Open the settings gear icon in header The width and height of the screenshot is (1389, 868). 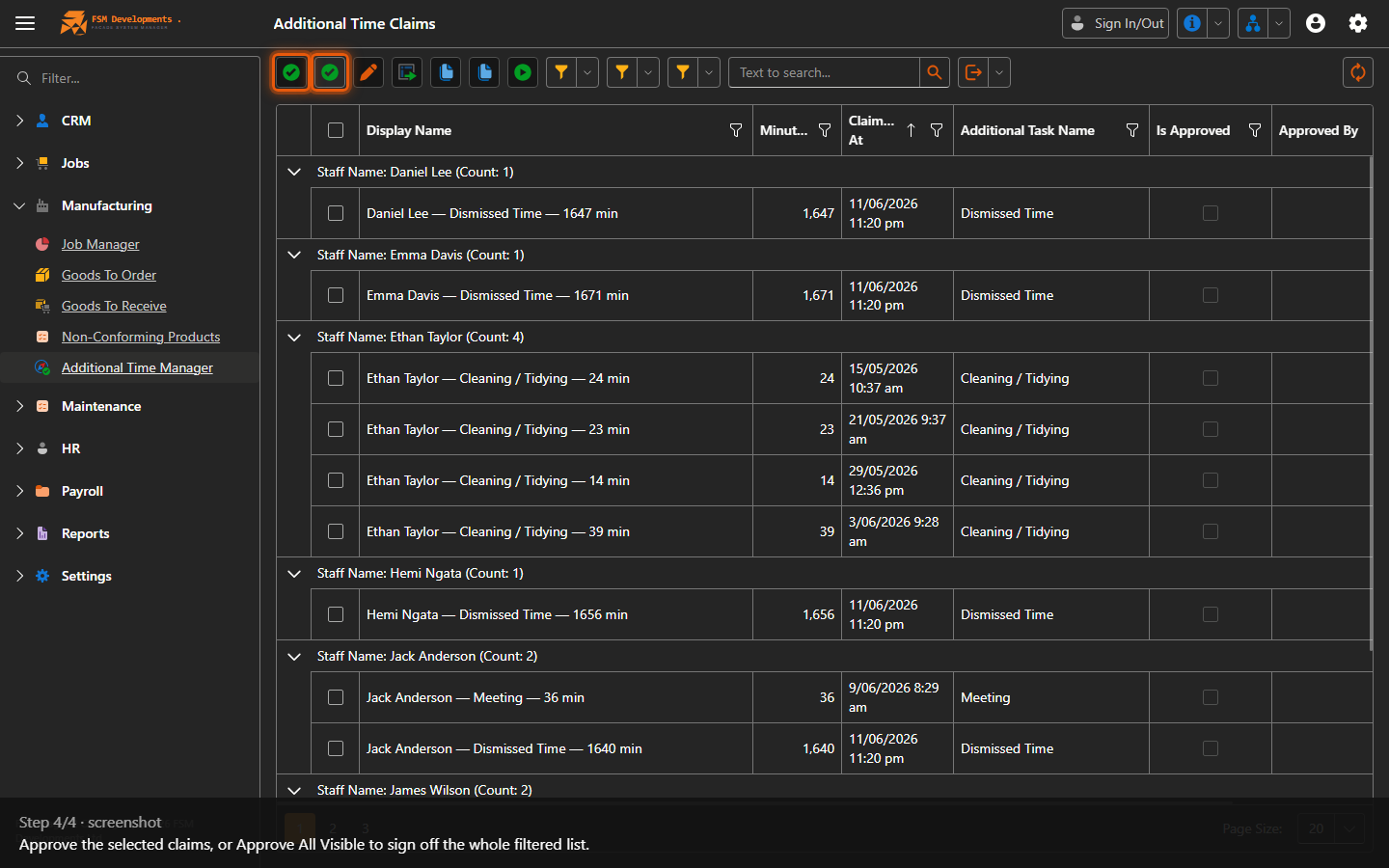pos(1358,23)
